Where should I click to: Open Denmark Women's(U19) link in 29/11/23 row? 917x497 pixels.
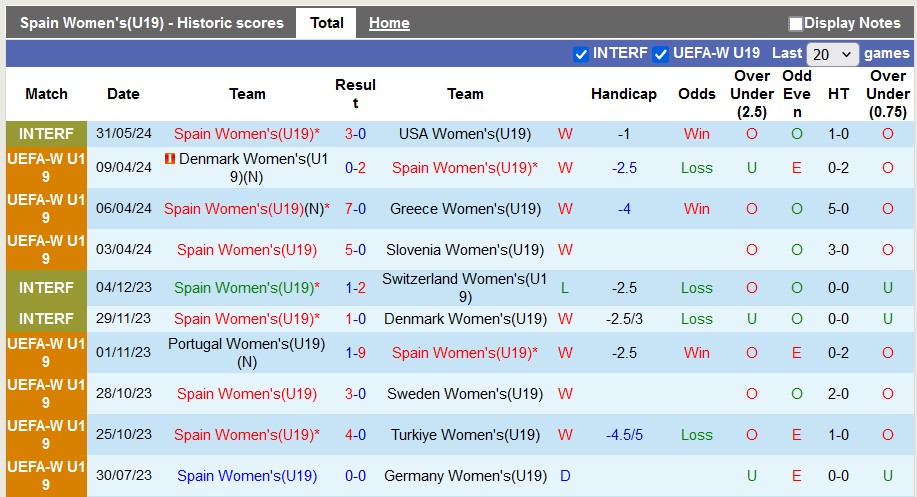[466, 319]
